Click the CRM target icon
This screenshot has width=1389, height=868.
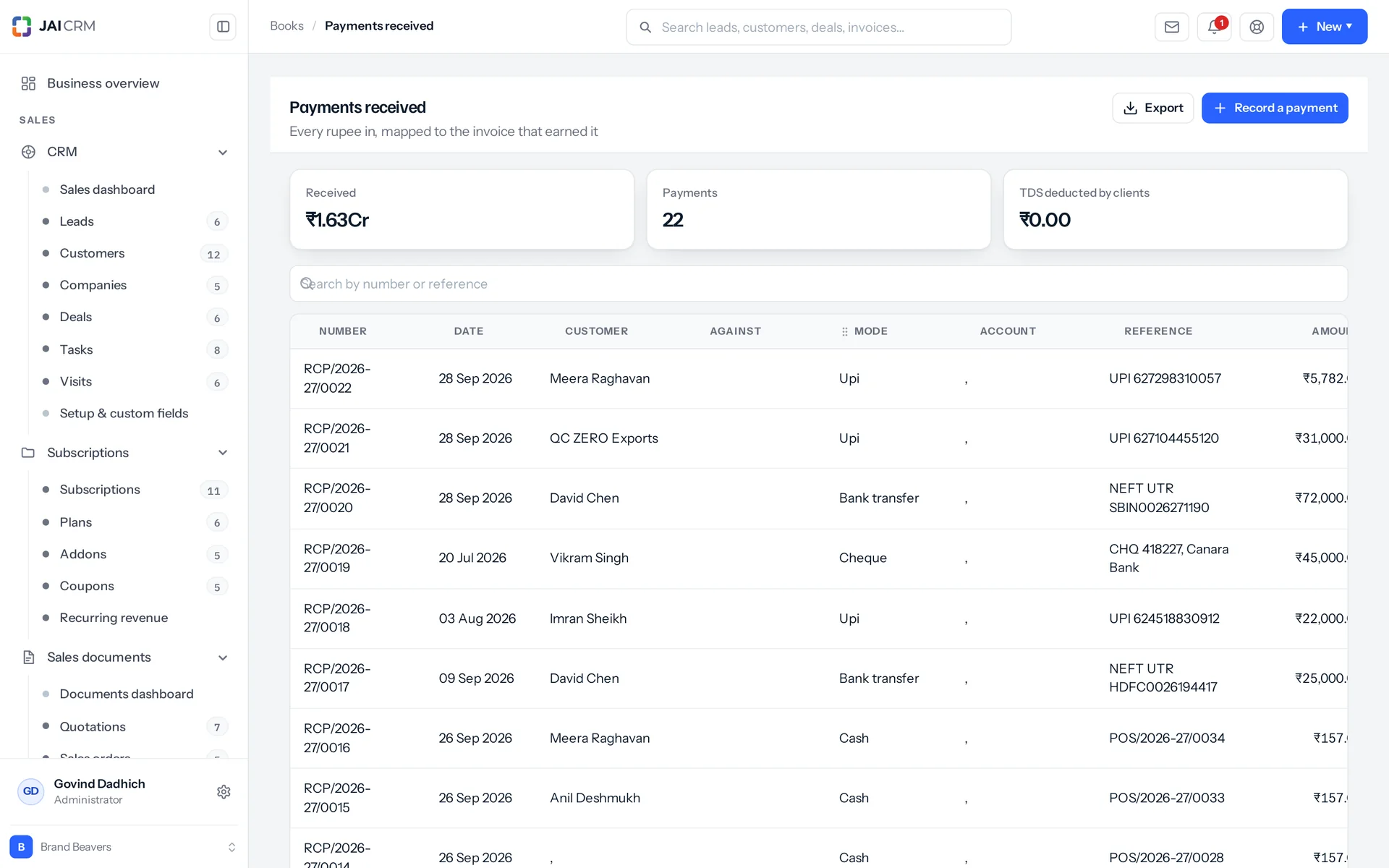click(x=28, y=152)
